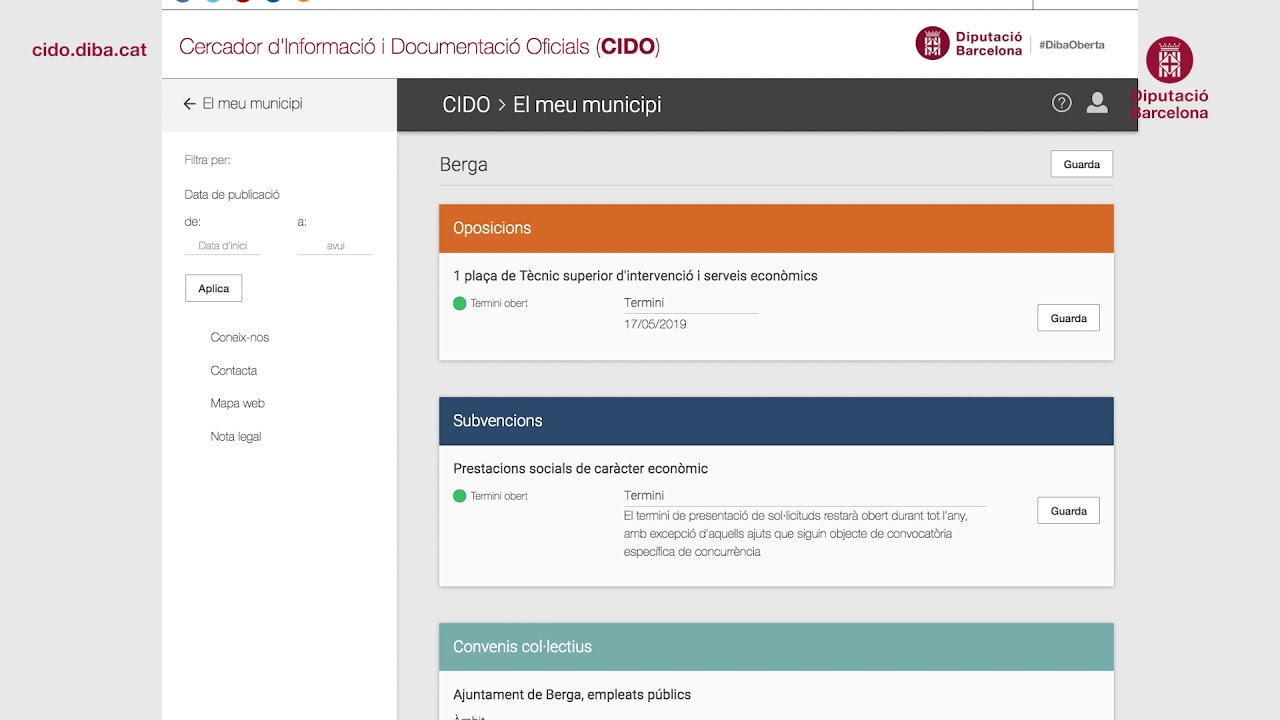Click the Termini obert status under Oposicions
Viewport: 1280px width, 720px height.
coord(491,303)
